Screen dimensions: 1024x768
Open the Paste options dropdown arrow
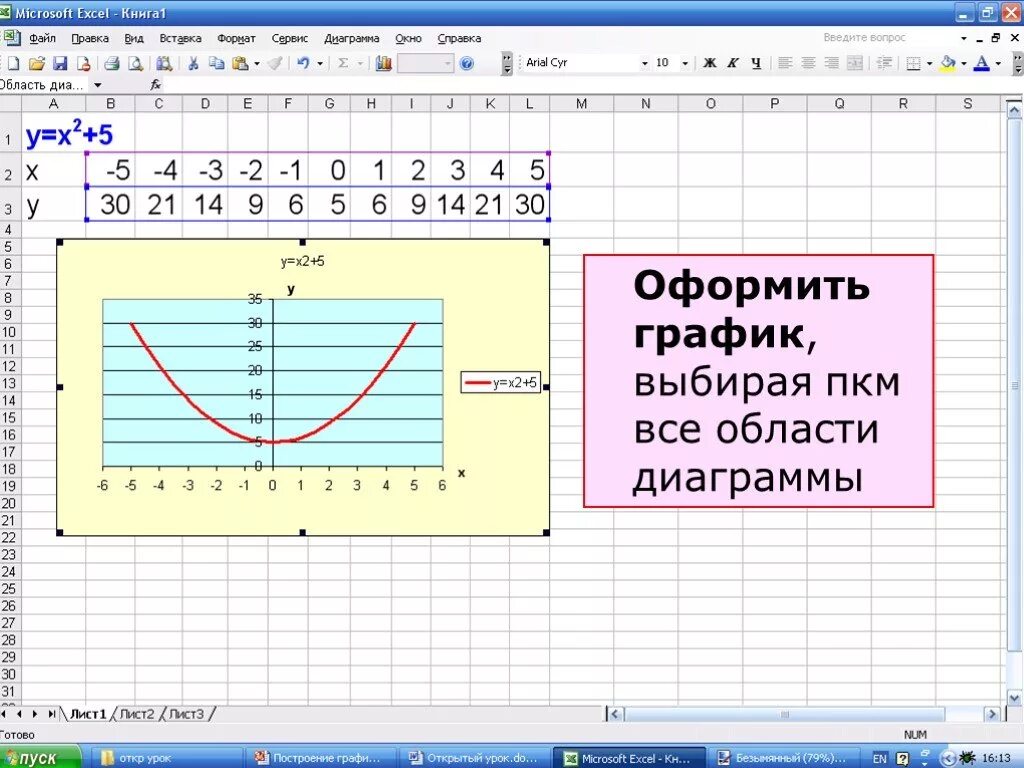257,63
